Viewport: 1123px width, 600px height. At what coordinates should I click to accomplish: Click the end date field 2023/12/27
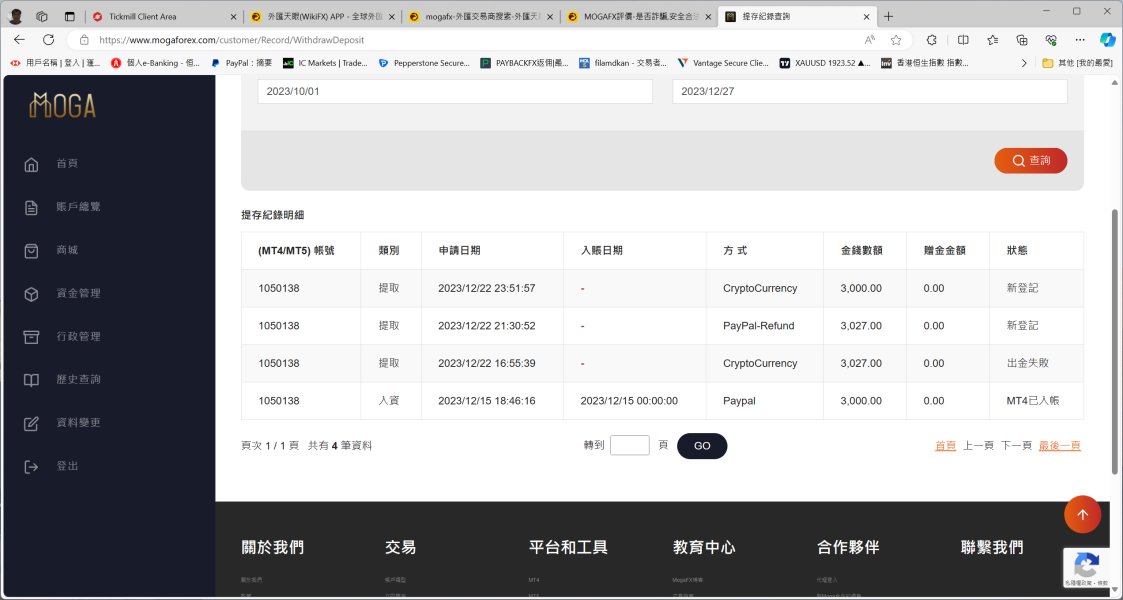coord(869,91)
